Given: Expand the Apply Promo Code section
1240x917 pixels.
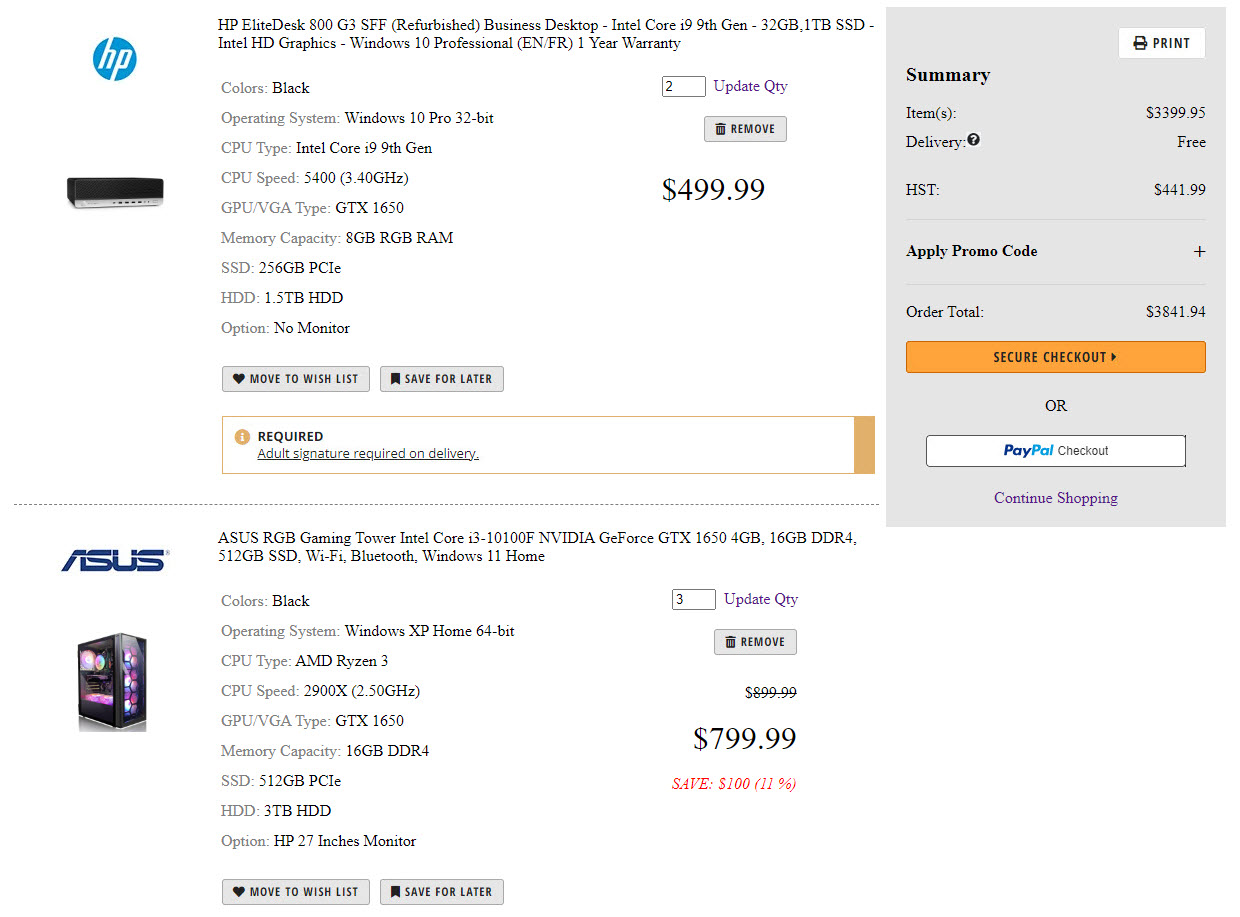Looking at the screenshot, I should pyautogui.click(x=1199, y=252).
